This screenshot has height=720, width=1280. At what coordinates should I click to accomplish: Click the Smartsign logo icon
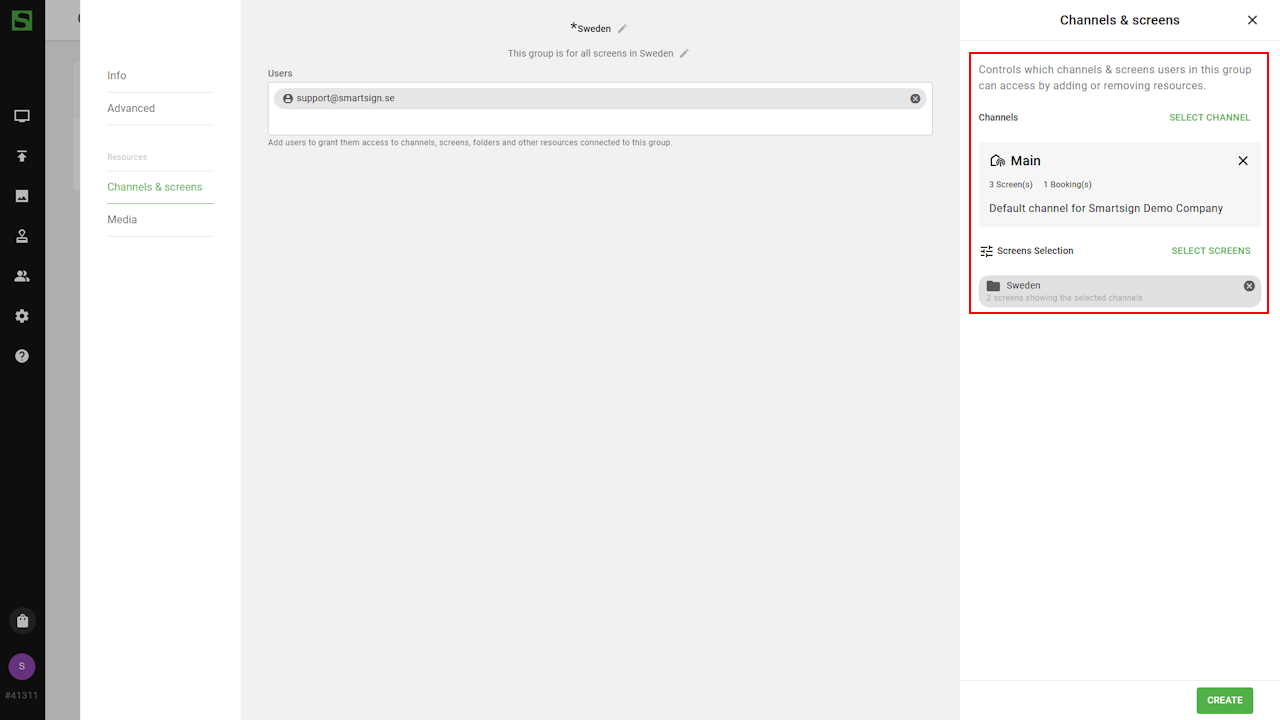coord(21,19)
